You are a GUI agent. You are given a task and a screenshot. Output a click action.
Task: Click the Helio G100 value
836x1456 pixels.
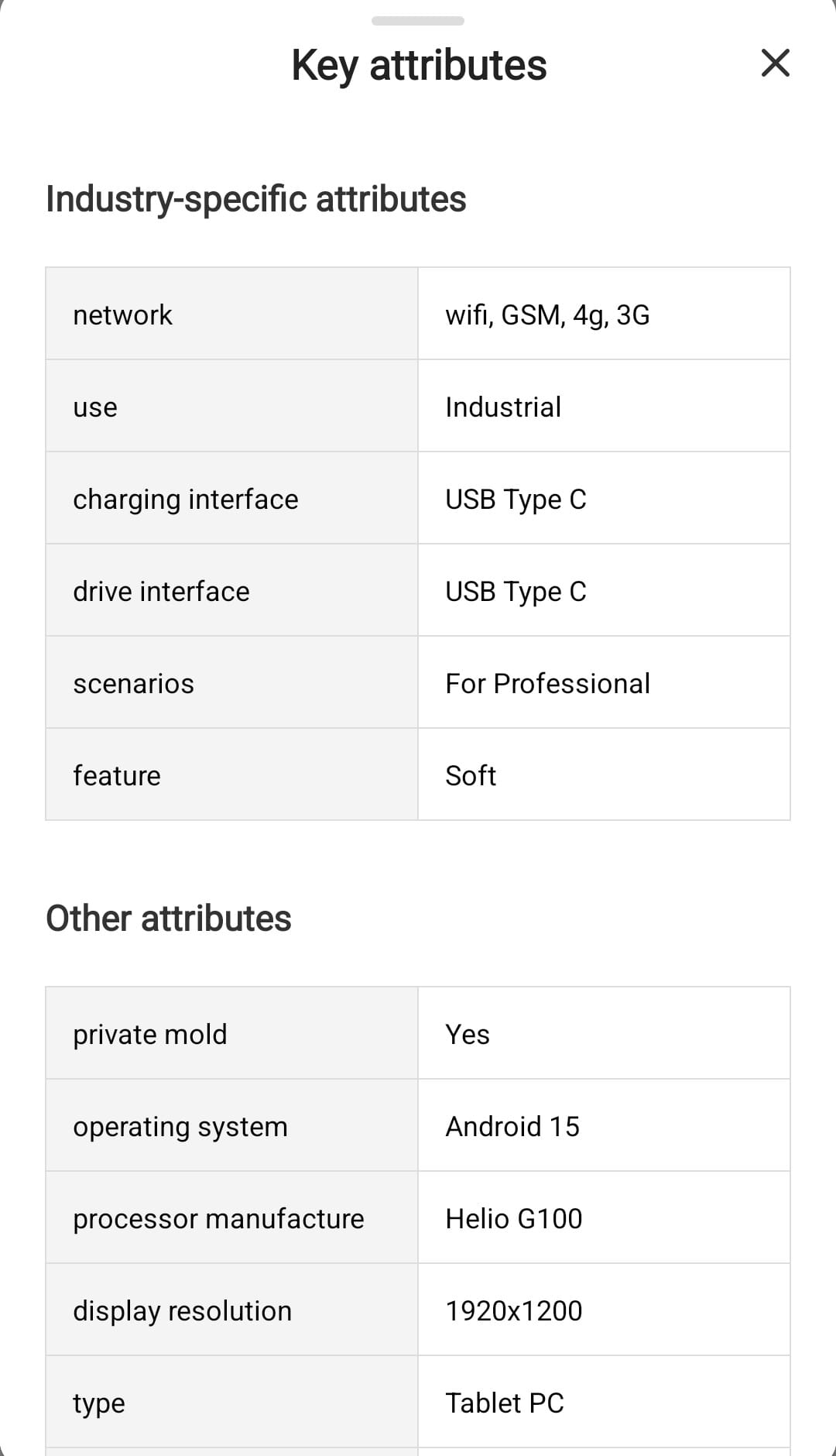(514, 1219)
